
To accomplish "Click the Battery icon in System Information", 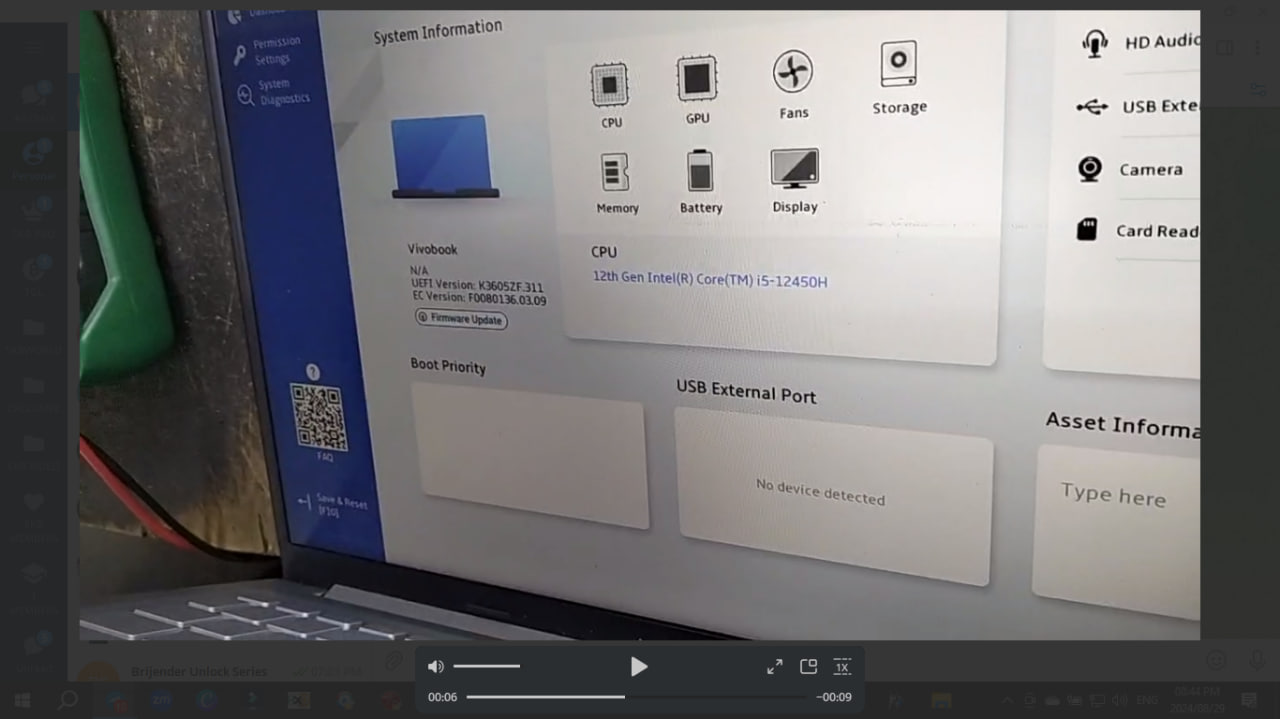I will pos(700,170).
